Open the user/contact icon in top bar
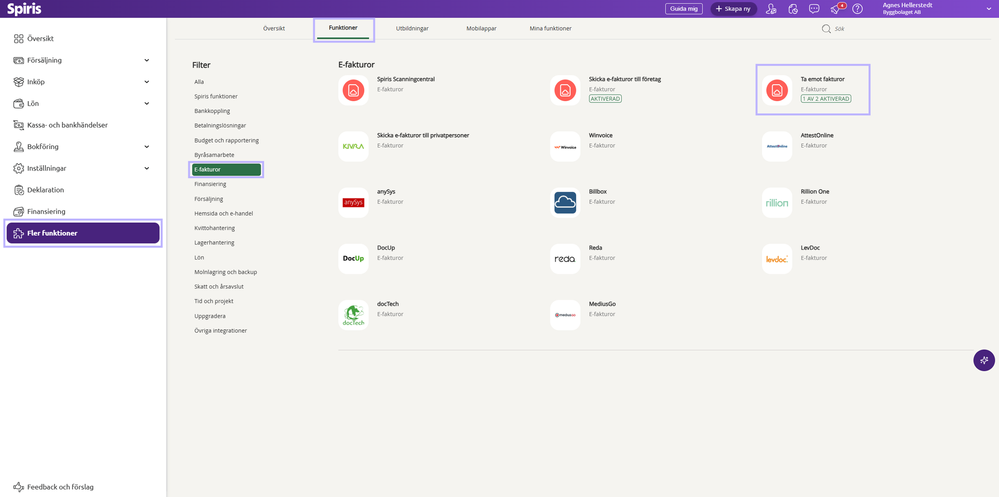This screenshot has height=497, width=999. tap(772, 9)
